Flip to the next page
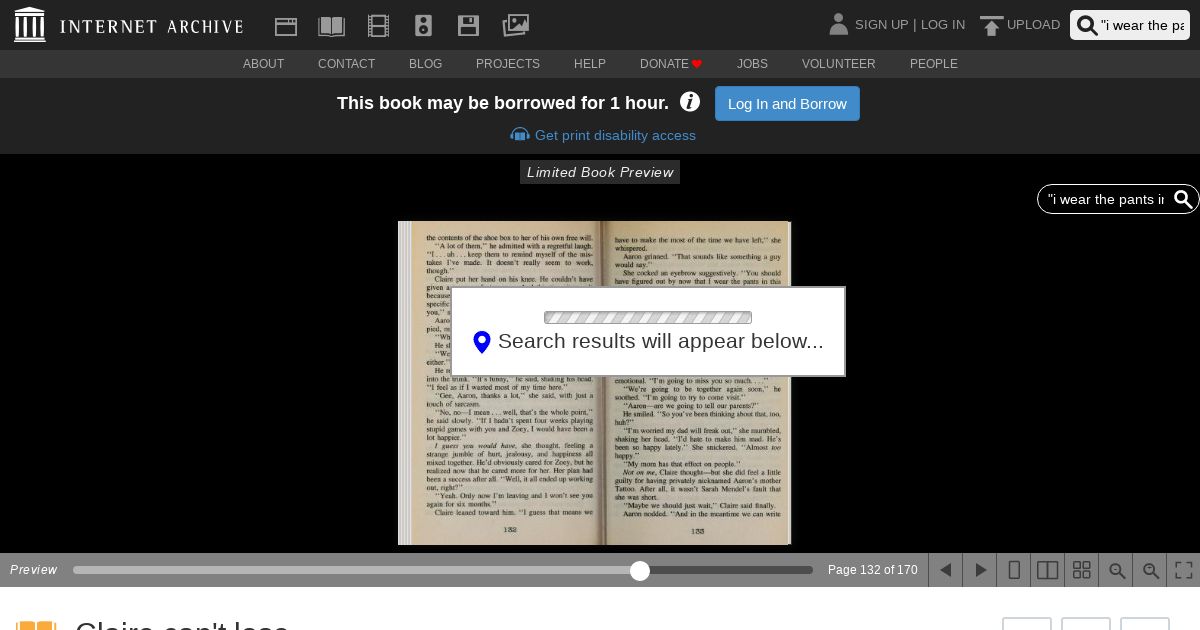Screen dimensions: 1200x630 pos(979,570)
